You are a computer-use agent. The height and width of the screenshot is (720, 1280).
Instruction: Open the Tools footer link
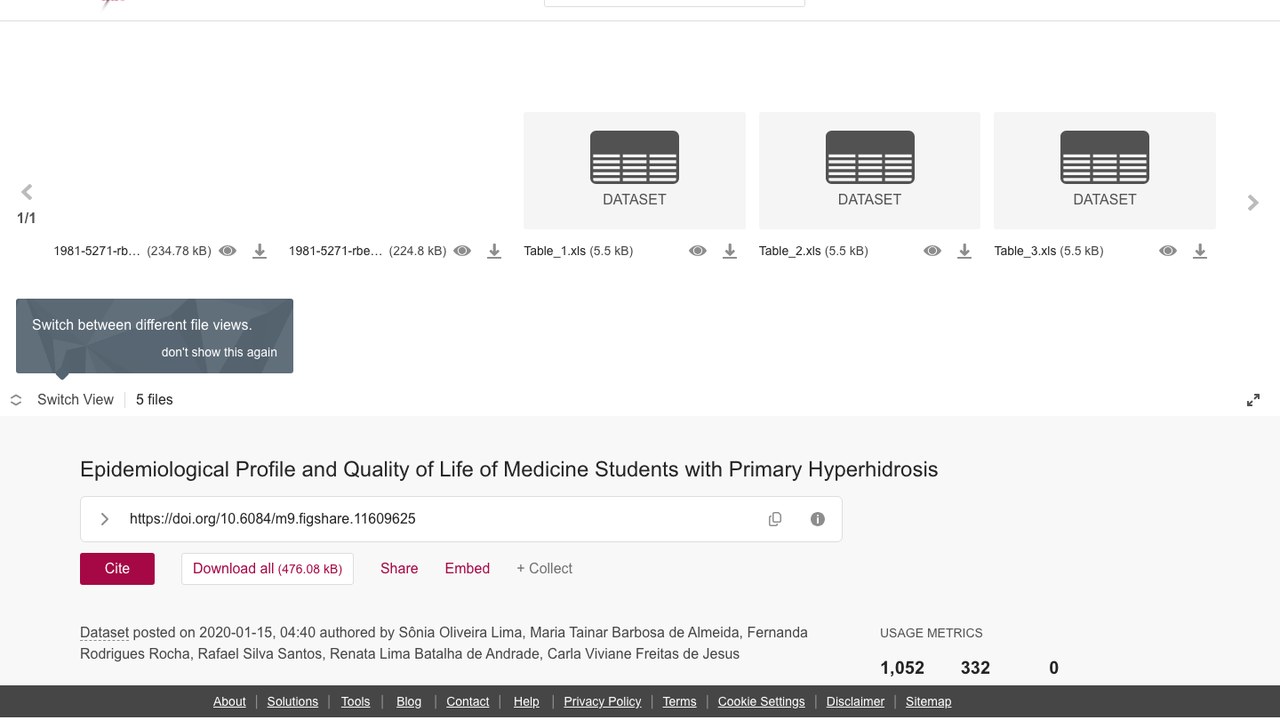pyautogui.click(x=355, y=702)
